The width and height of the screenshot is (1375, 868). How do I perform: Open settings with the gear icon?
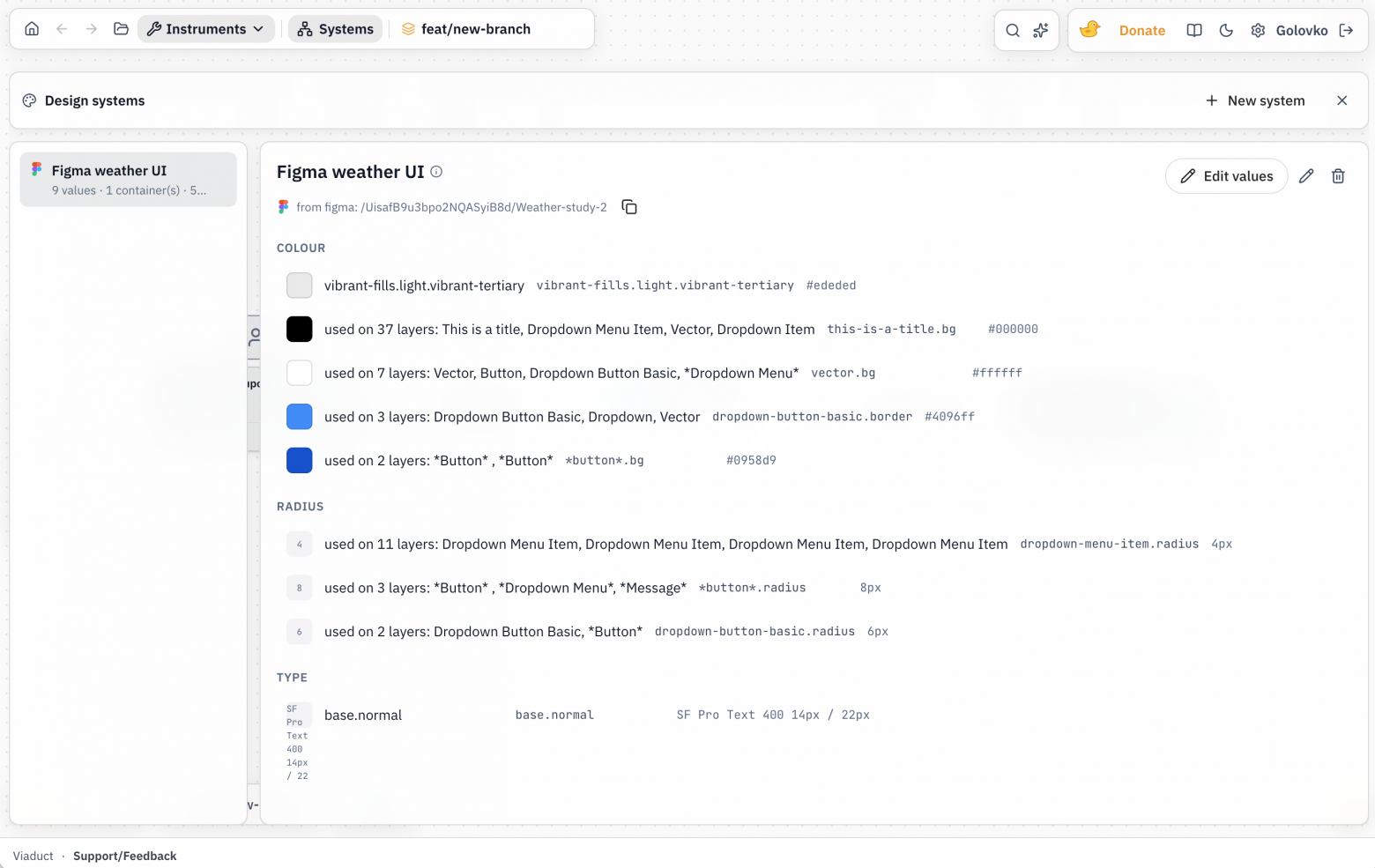(1258, 30)
